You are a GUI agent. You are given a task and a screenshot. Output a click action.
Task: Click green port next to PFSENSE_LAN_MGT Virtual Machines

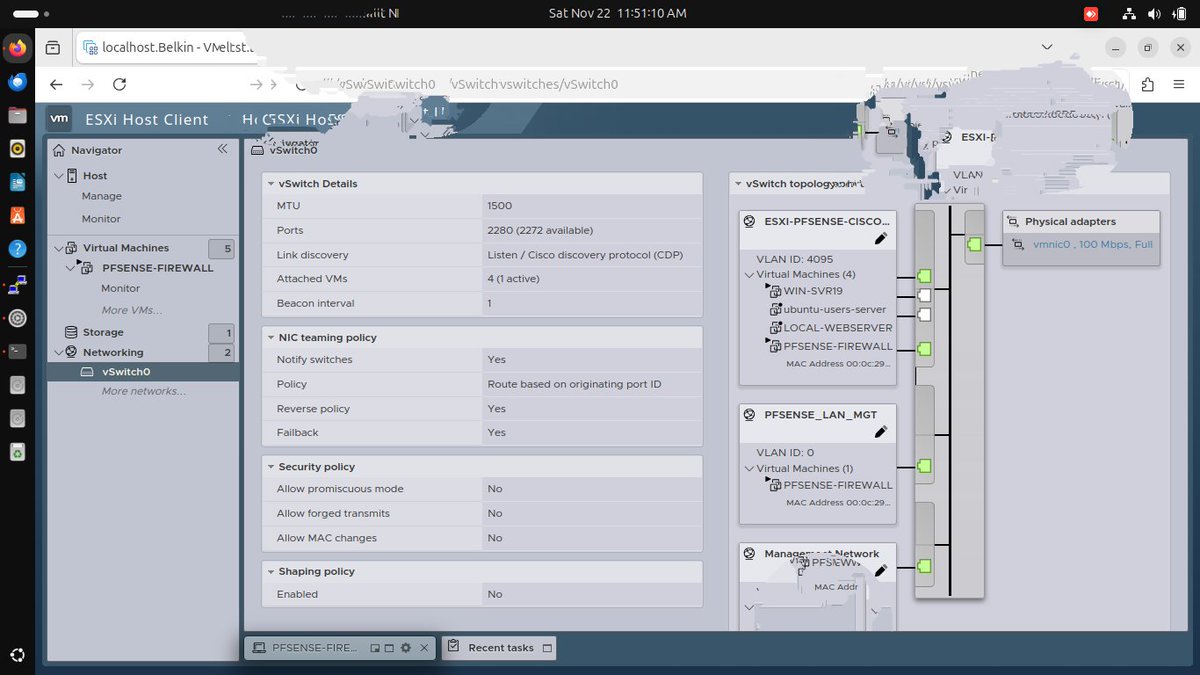[x=924, y=466]
